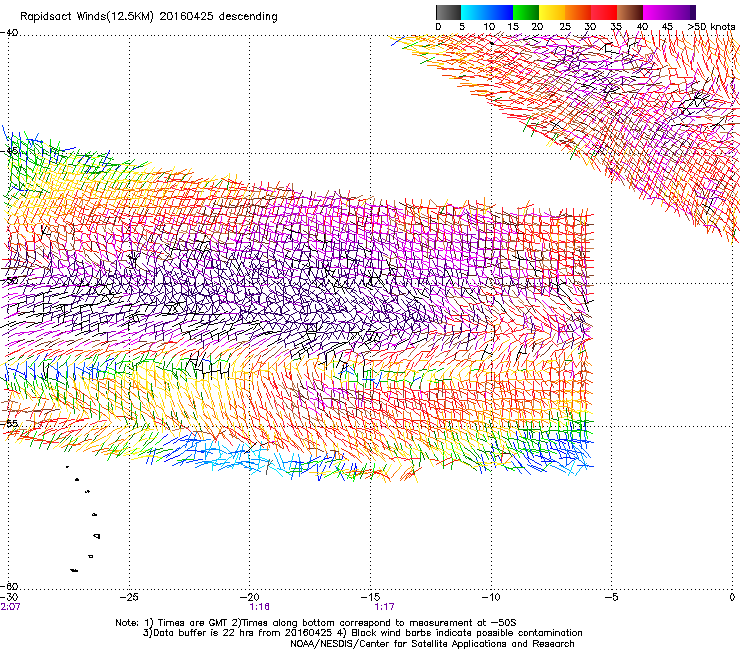This screenshot has height=650, width=740.
Task: Click the "-20" longitude axis label
Action: [250, 597]
